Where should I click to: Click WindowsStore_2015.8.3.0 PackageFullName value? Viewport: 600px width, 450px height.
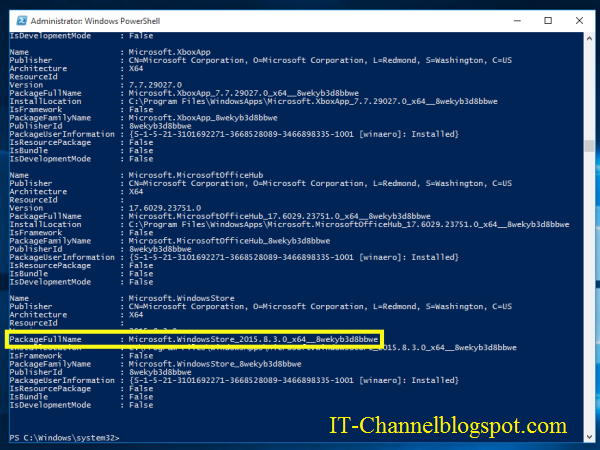click(253, 339)
